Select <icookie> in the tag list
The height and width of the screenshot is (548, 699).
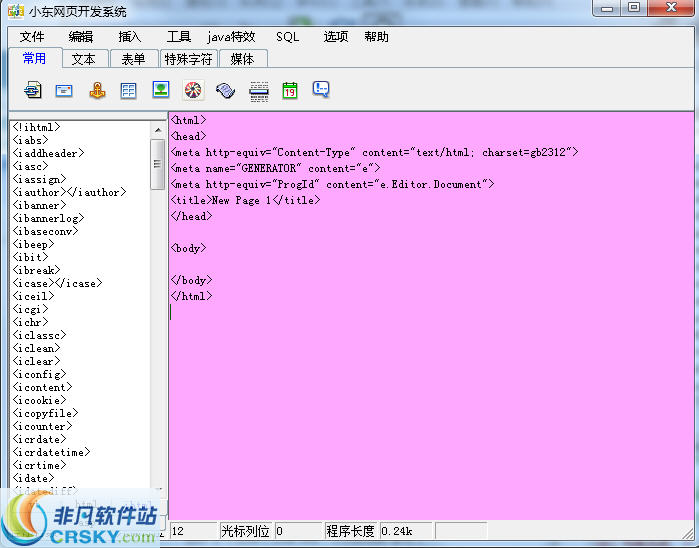coord(39,400)
